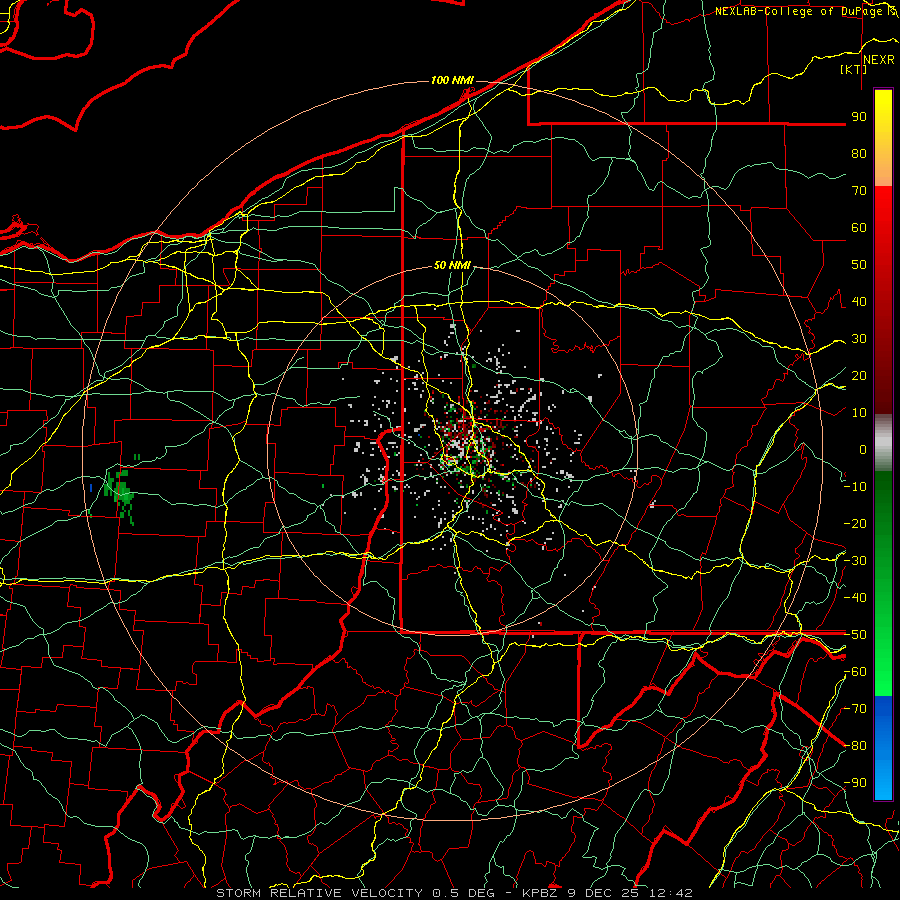
Task: Click the 40 value on the velocity scale
Action: [859, 301]
